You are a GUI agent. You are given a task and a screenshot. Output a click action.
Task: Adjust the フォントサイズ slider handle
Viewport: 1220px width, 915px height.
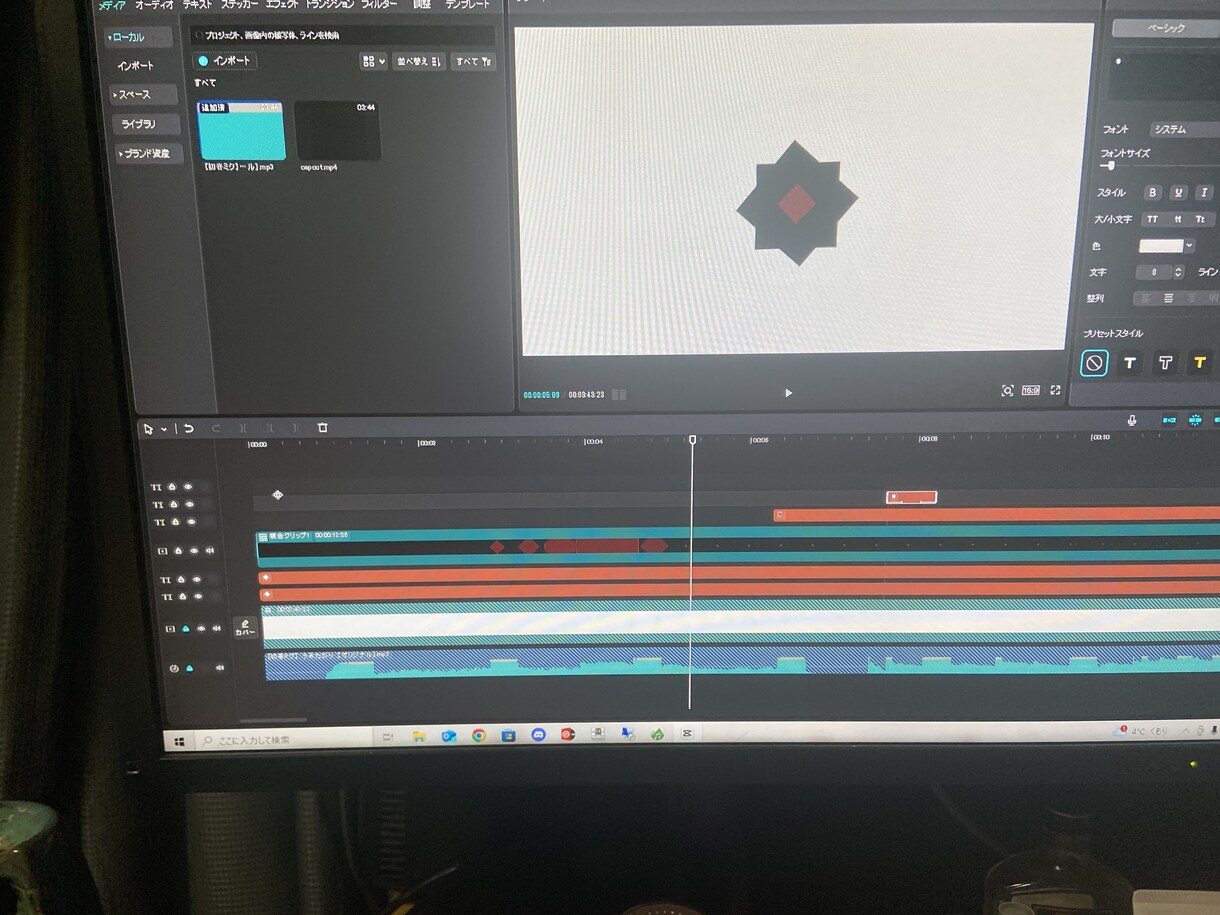[1111, 166]
